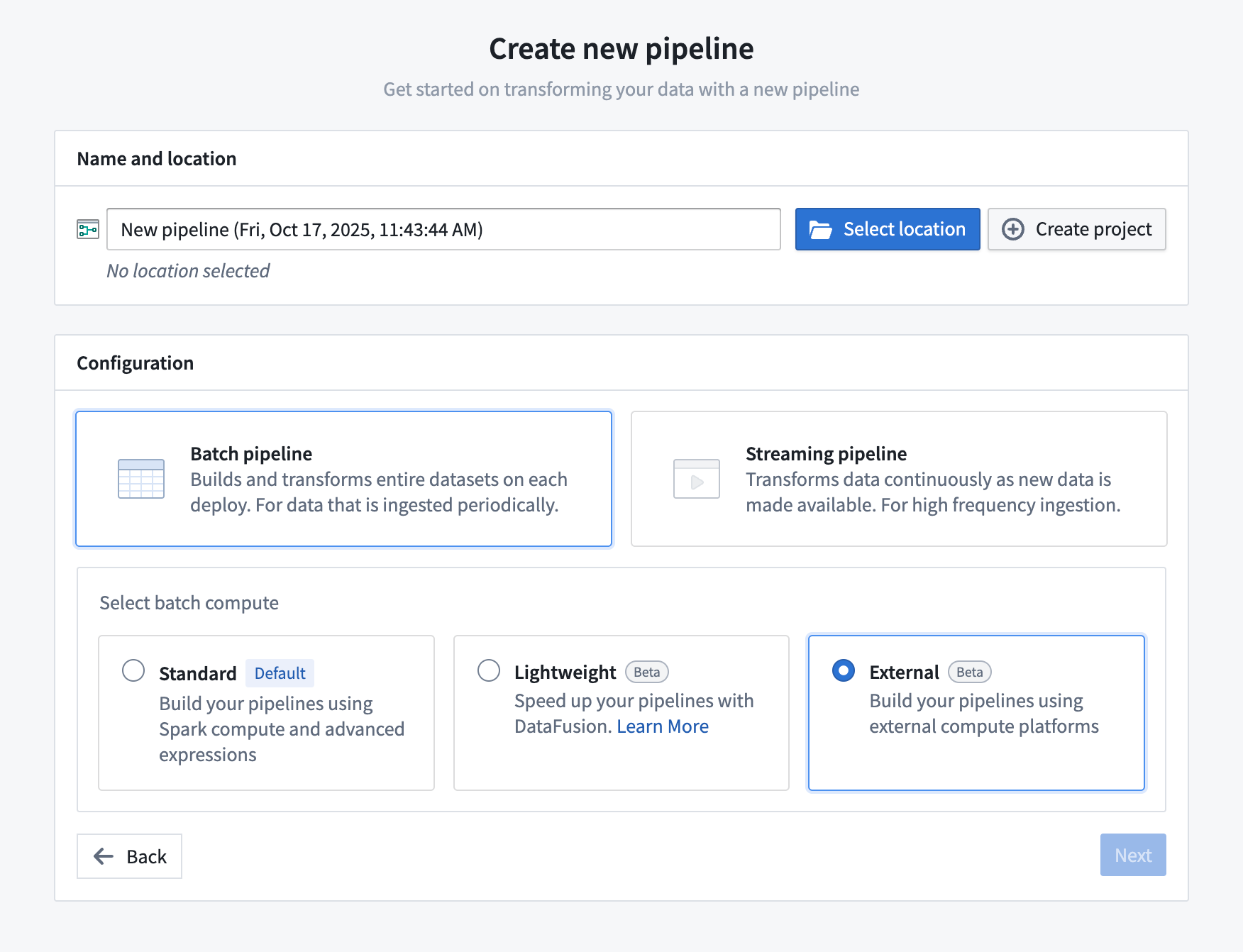The image size is (1243, 952).
Task: Click the back arrow icon
Action: coord(103,856)
